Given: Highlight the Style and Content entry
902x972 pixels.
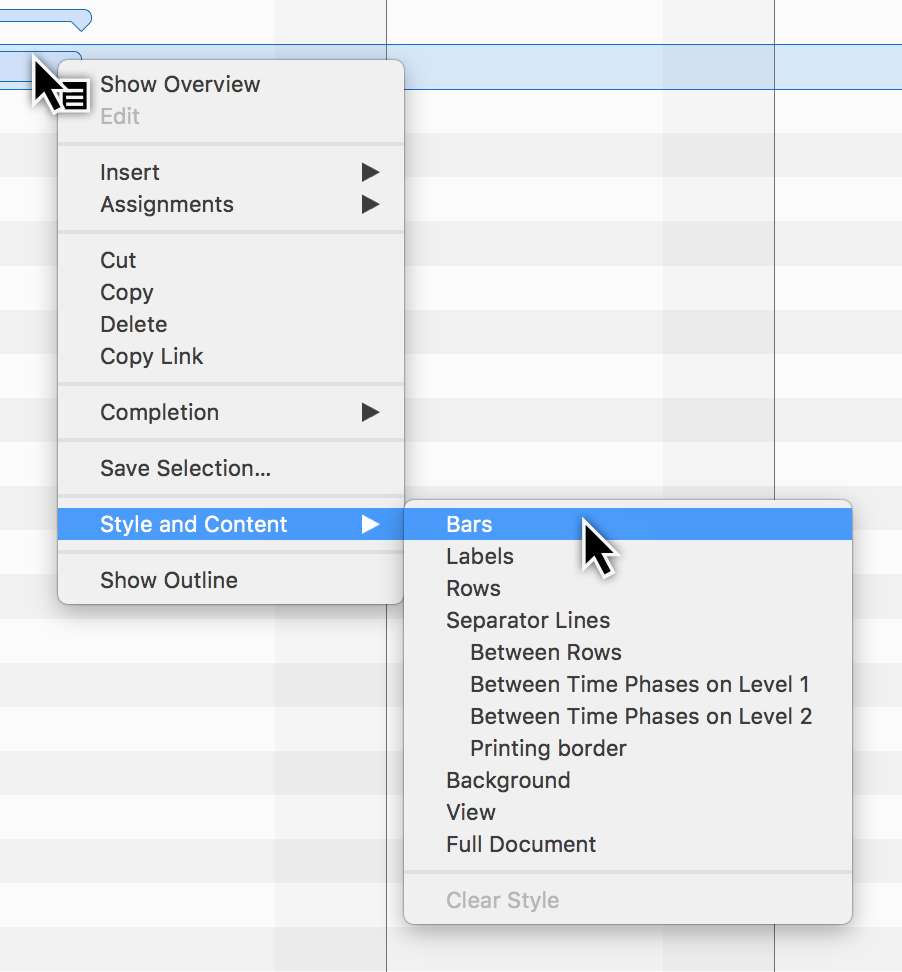Looking at the screenshot, I should [x=193, y=523].
